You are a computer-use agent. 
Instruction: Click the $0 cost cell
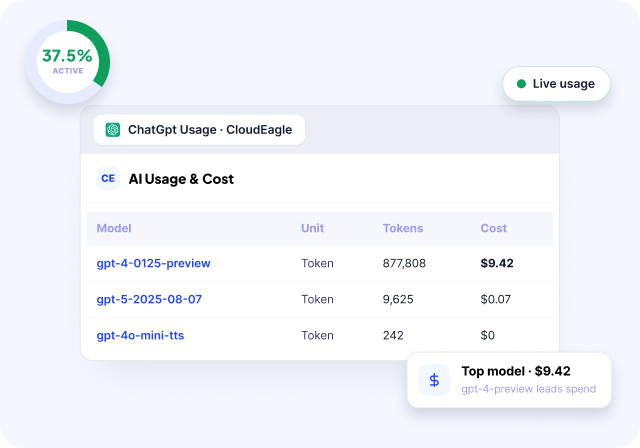coord(488,335)
